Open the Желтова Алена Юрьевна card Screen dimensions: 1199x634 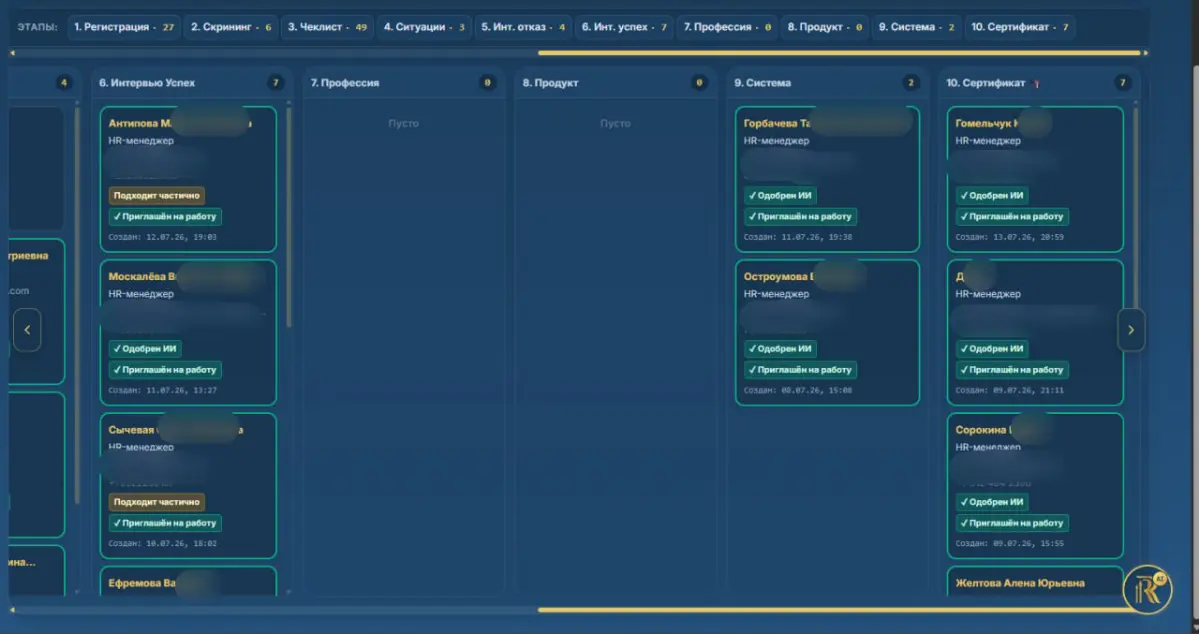point(1035,581)
